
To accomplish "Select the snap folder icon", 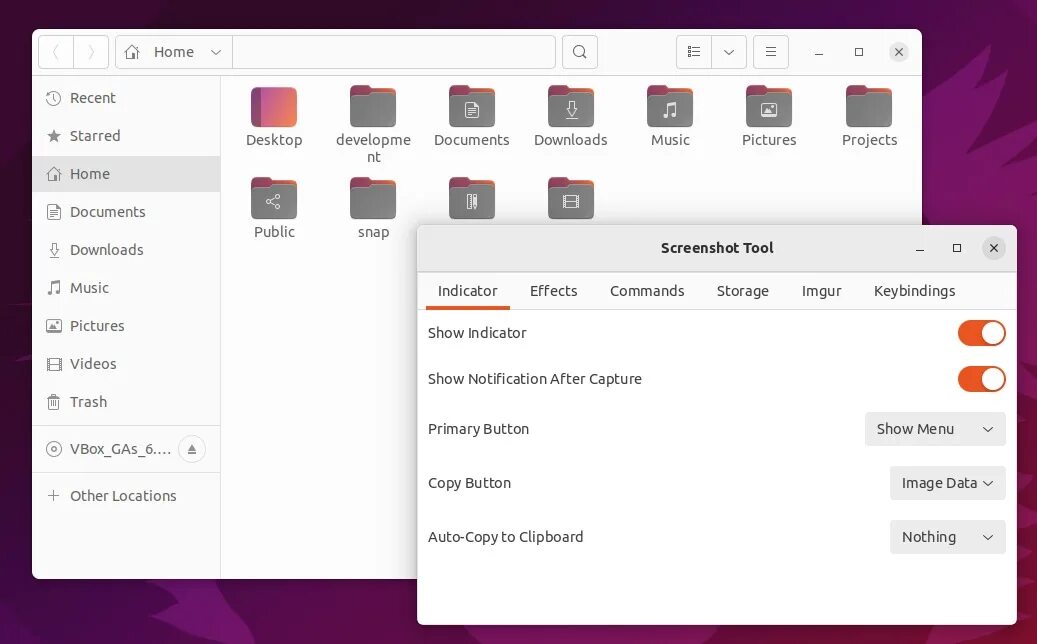I will click(373, 198).
